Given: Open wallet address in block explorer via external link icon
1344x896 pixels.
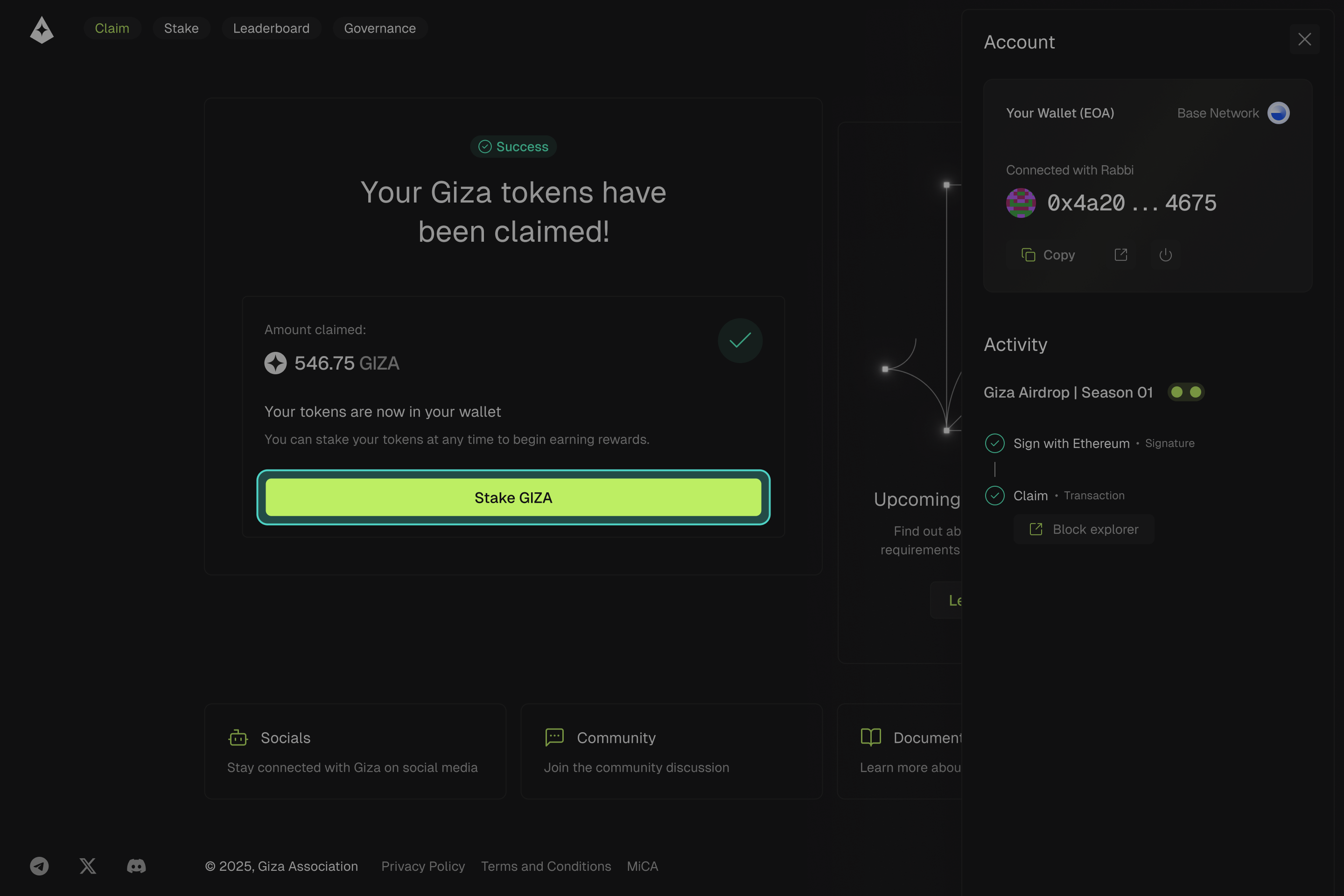Looking at the screenshot, I should click(1120, 255).
